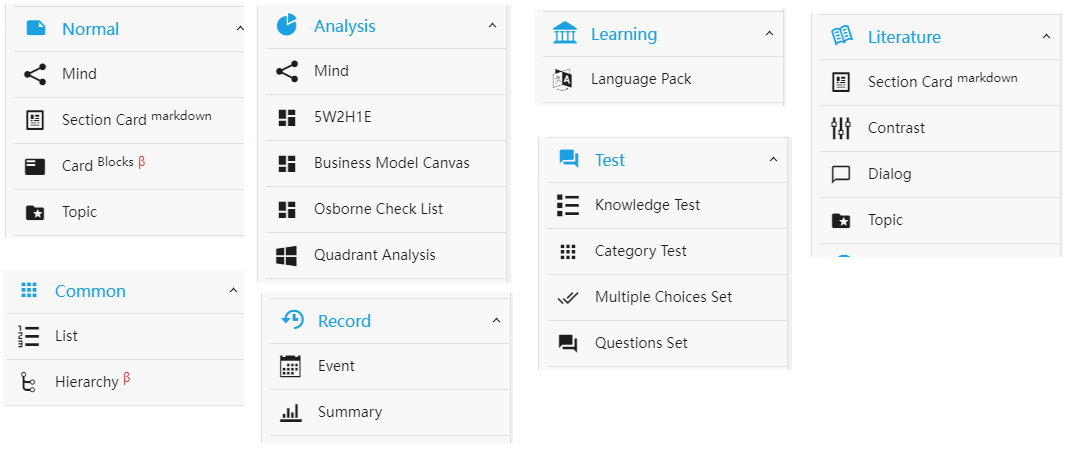Click the Language Pack translate icon

click(x=564, y=80)
